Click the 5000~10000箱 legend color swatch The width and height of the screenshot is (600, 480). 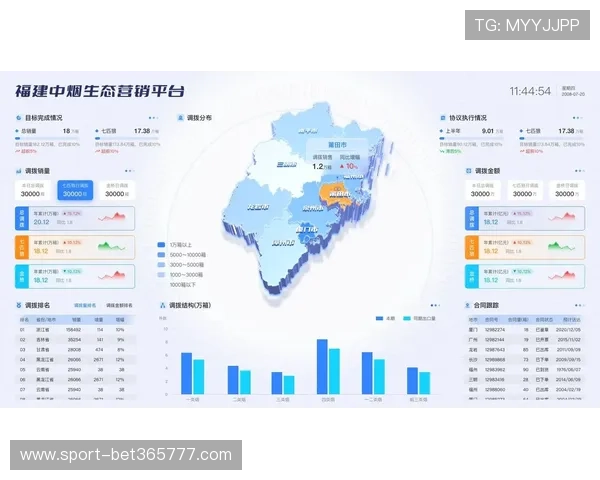[161, 254]
